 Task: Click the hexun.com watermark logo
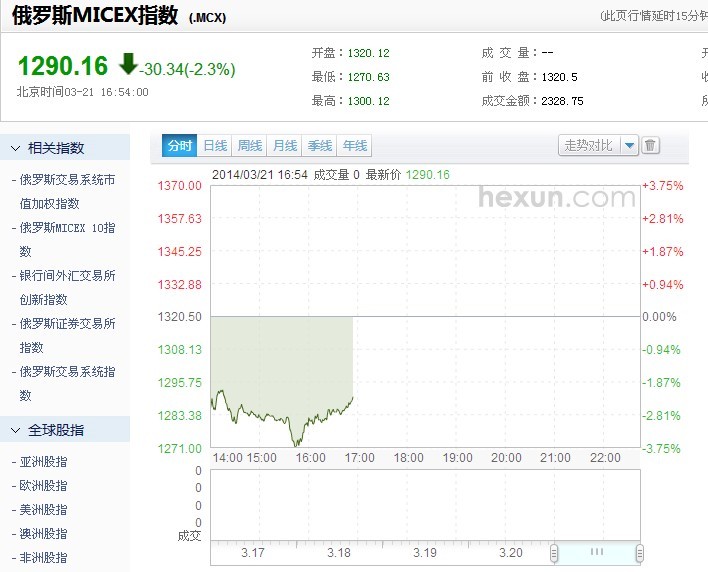point(556,197)
